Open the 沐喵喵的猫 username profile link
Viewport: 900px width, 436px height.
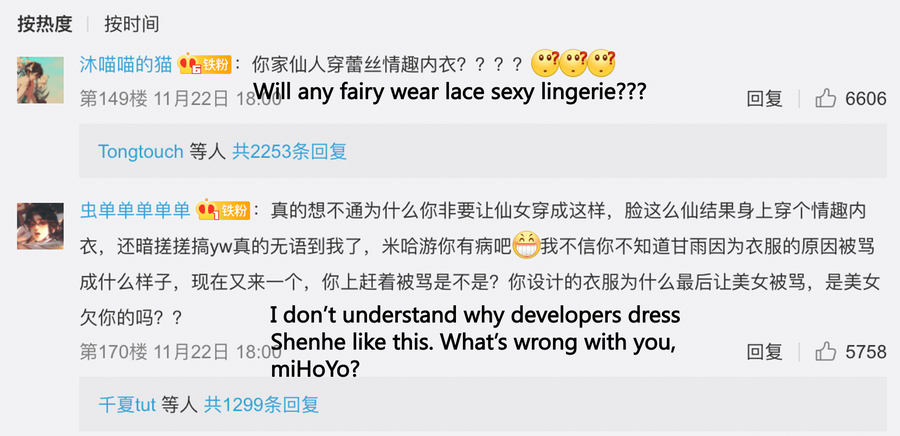pos(125,65)
